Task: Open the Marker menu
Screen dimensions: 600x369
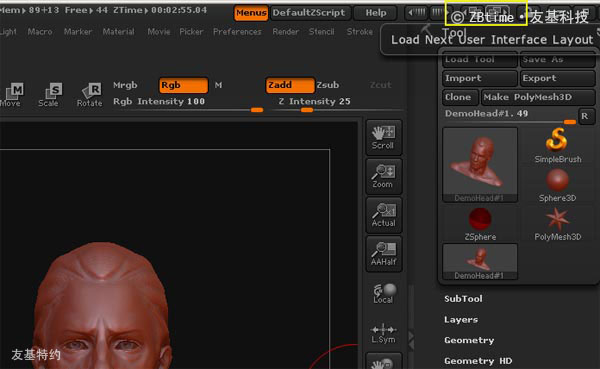Action: pos(78,32)
